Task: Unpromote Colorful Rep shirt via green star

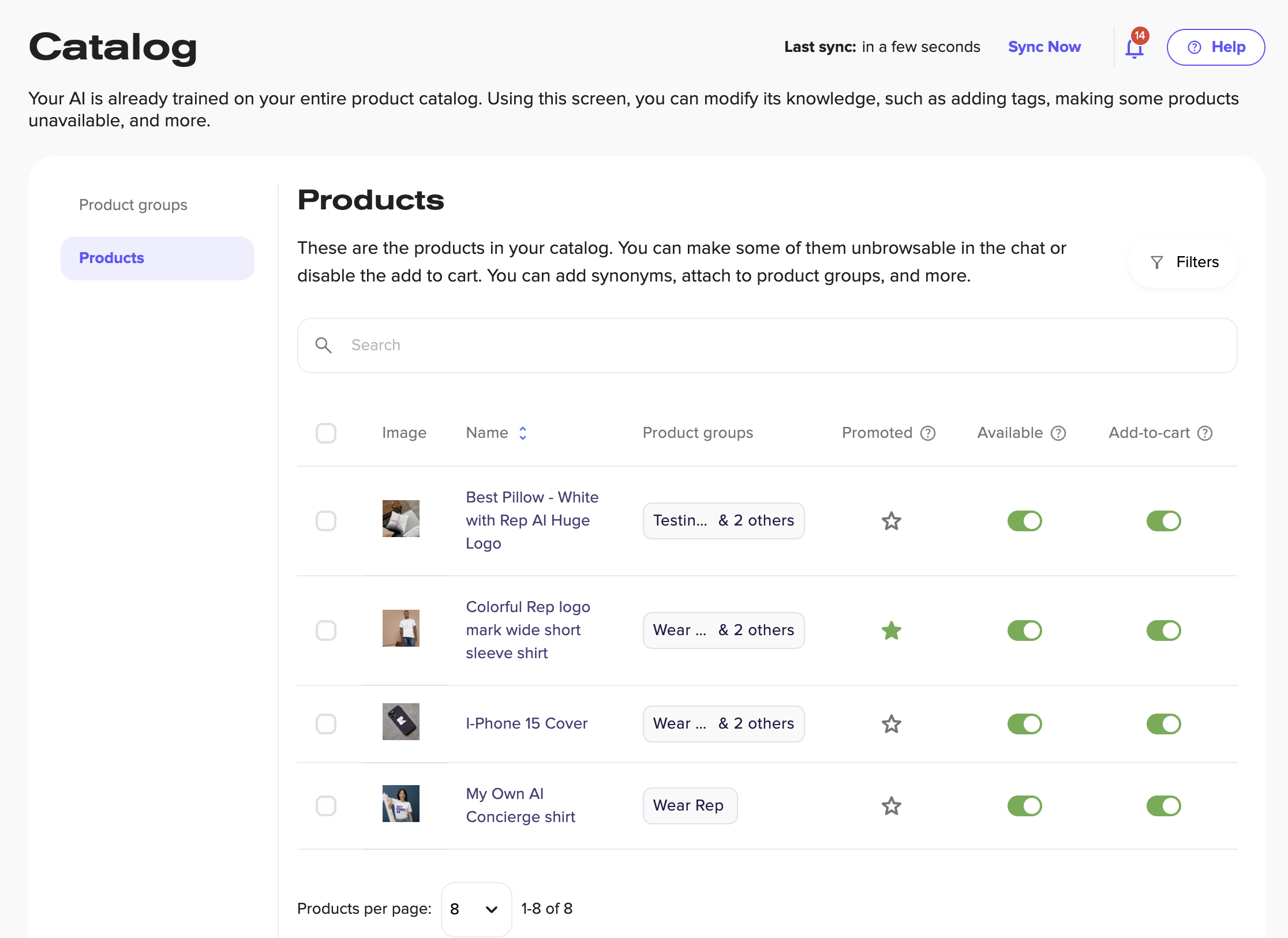Action: 891,631
